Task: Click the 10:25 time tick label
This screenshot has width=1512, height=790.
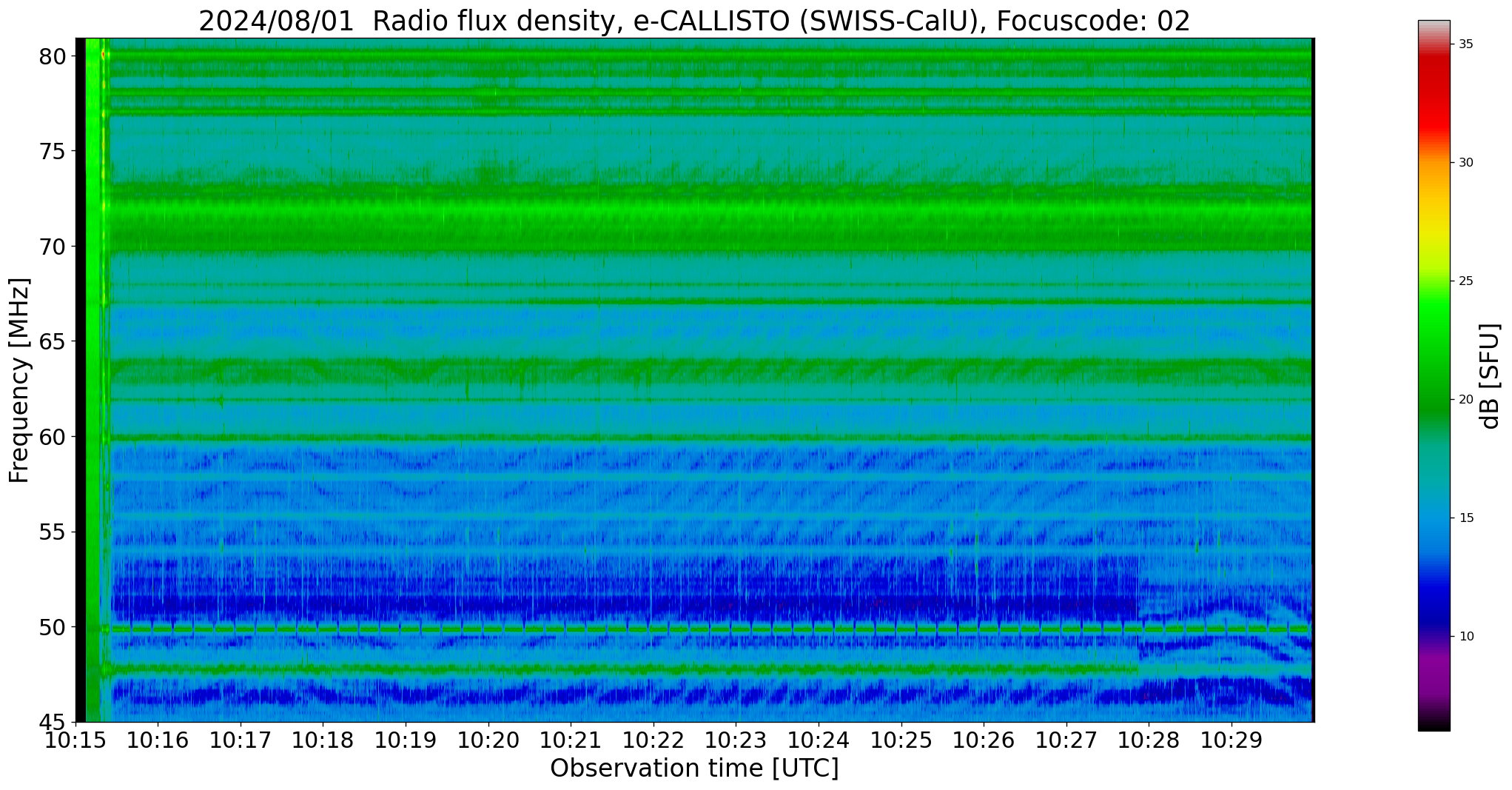Action: click(x=901, y=740)
